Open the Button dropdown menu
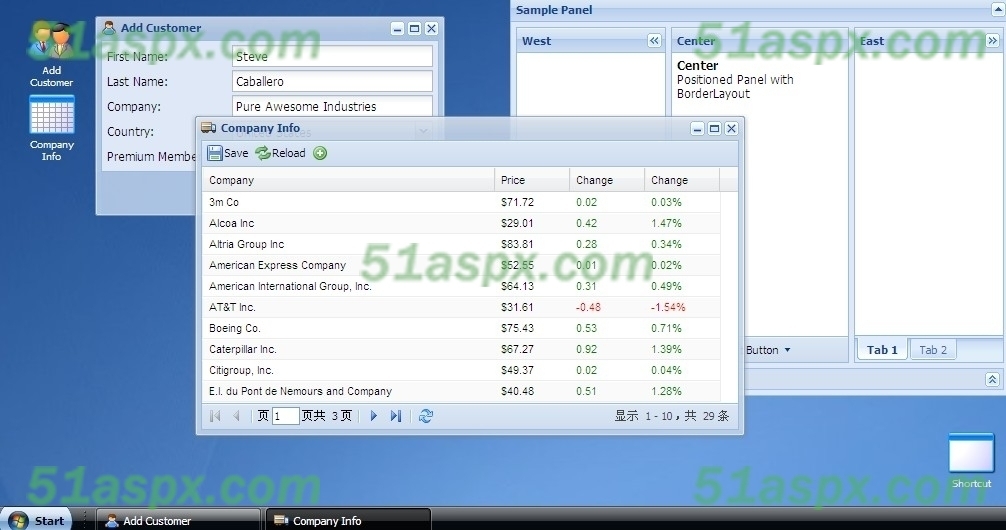Screen dimensions: 1006x530 (768, 350)
